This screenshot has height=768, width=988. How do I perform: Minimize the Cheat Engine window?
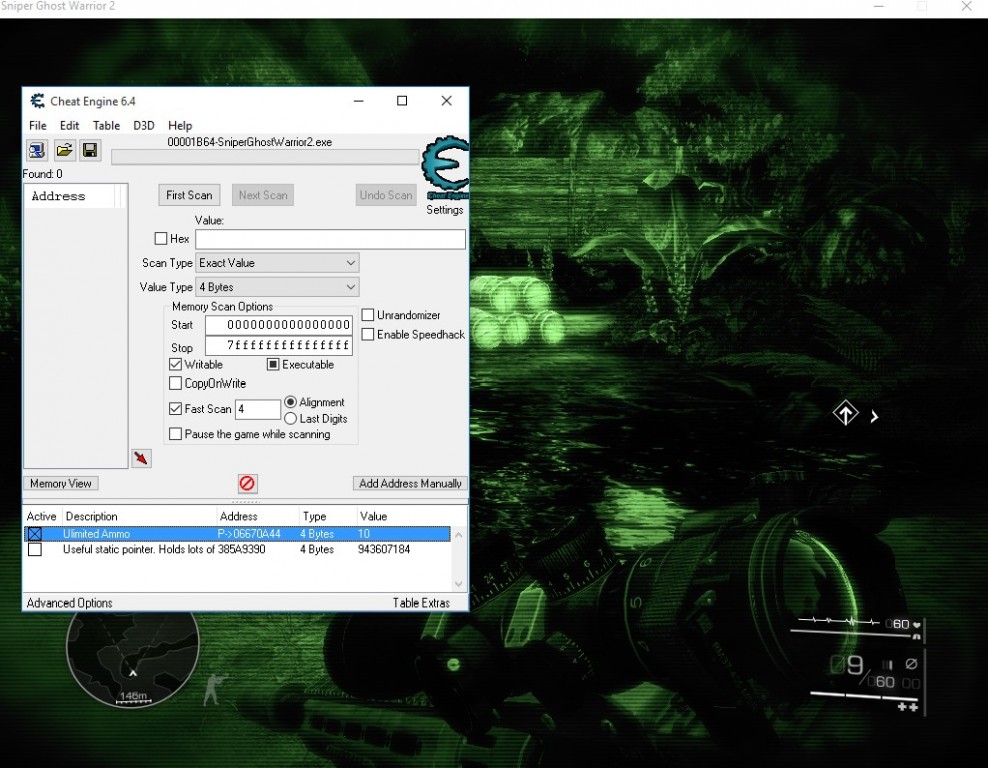tap(359, 101)
